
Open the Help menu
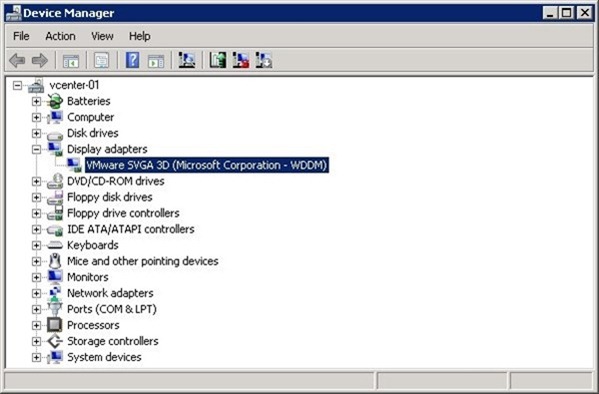coord(139,36)
